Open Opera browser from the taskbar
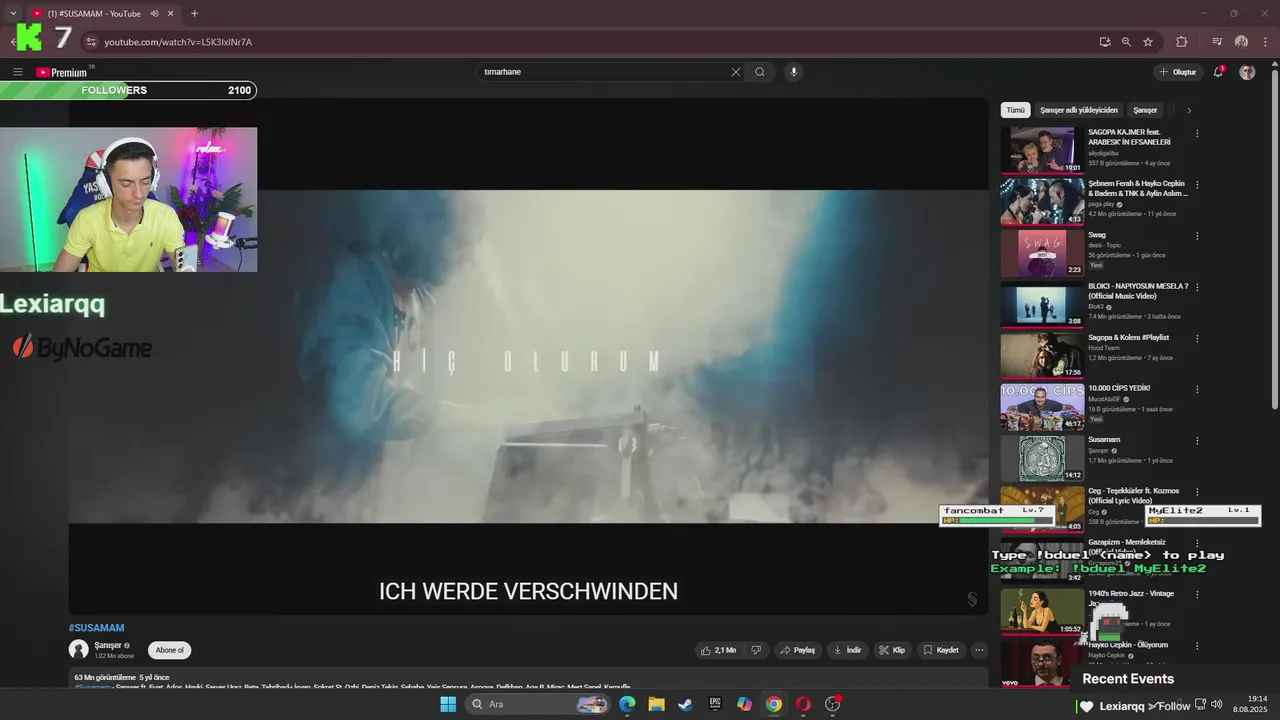Viewport: 1280px width, 720px height. 803,704
